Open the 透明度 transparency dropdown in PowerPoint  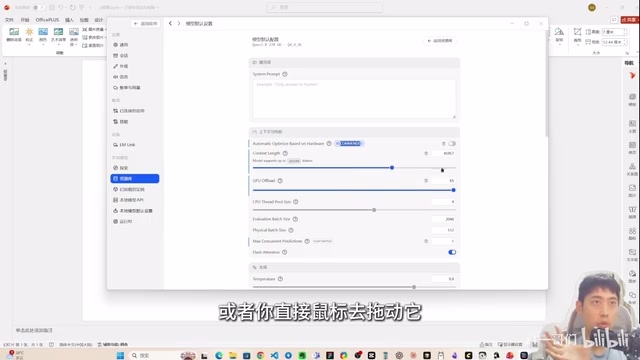(73, 37)
